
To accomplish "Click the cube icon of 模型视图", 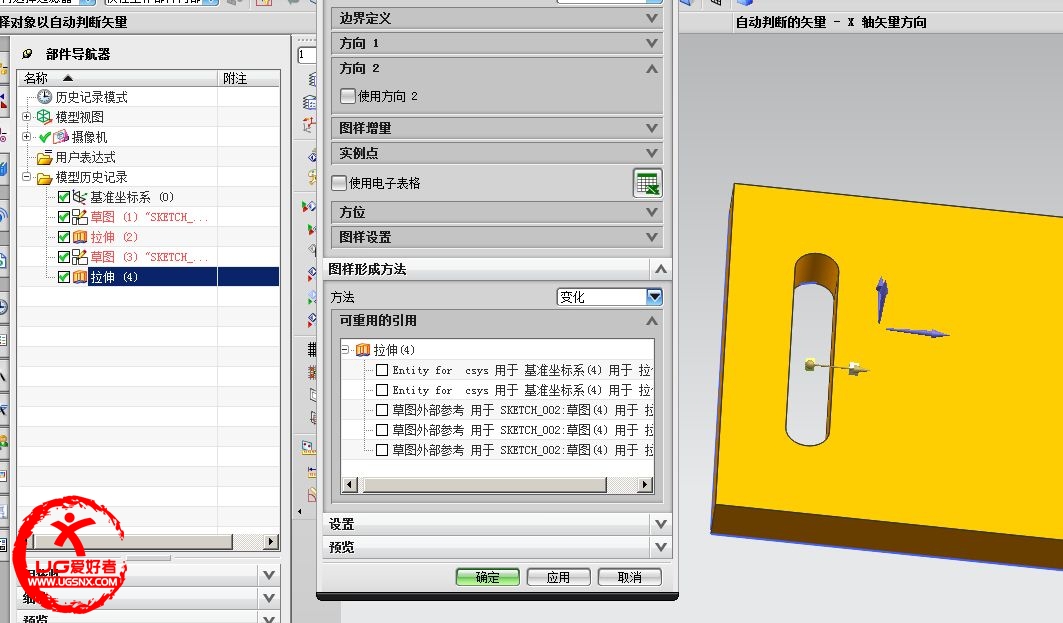I will pyautogui.click(x=44, y=117).
